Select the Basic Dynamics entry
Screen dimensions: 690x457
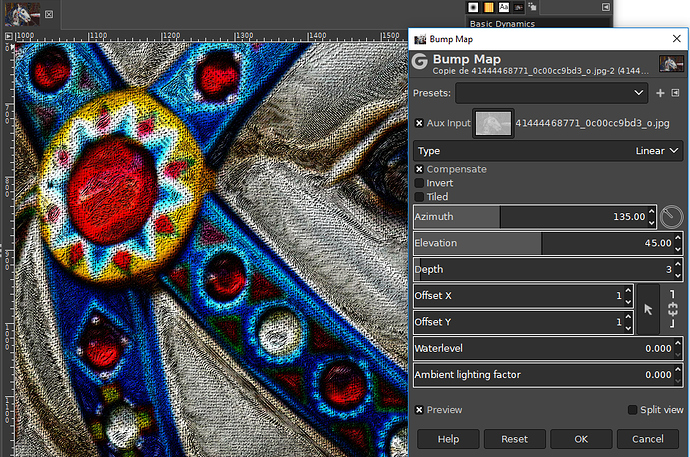(503, 24)
